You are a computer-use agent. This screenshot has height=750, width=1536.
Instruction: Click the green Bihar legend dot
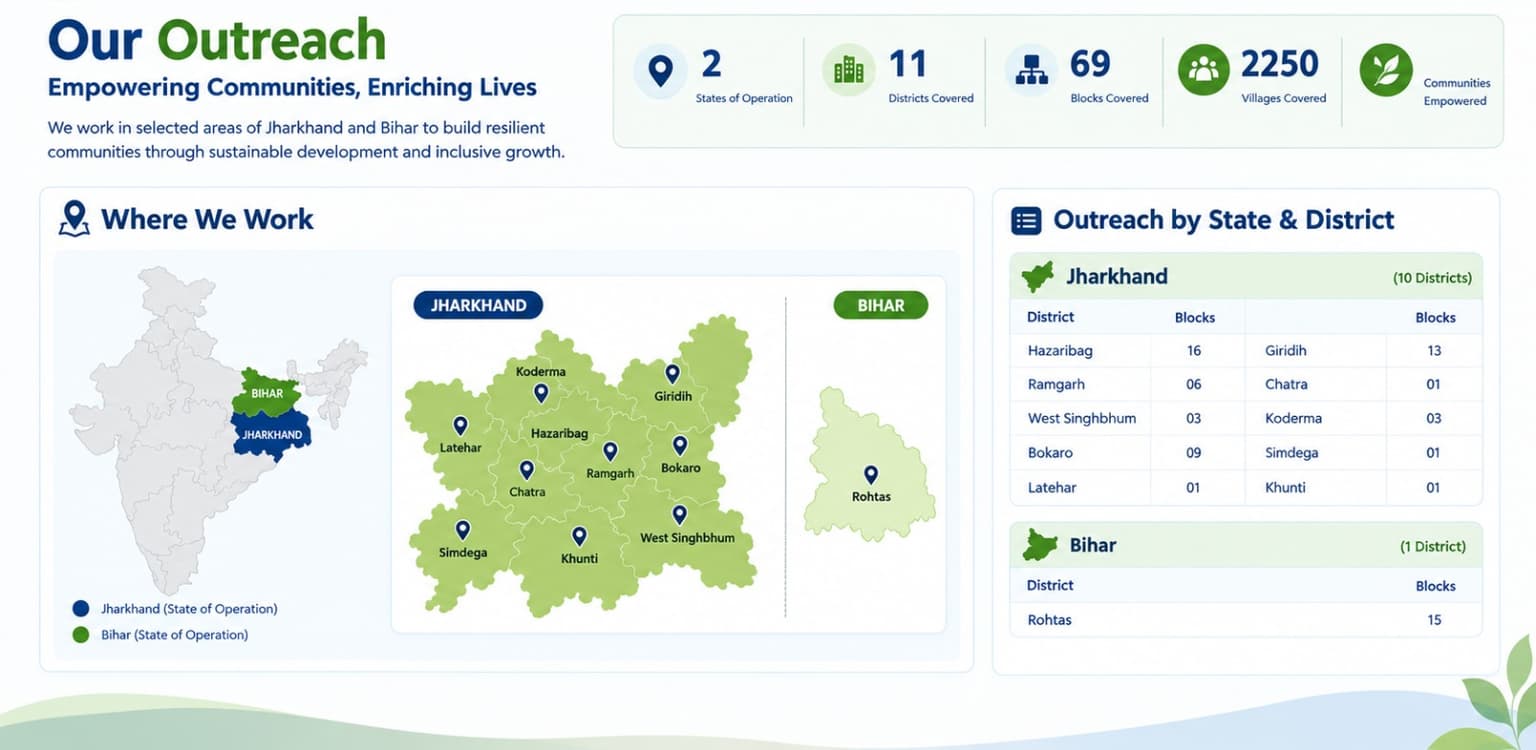(81, 634)
